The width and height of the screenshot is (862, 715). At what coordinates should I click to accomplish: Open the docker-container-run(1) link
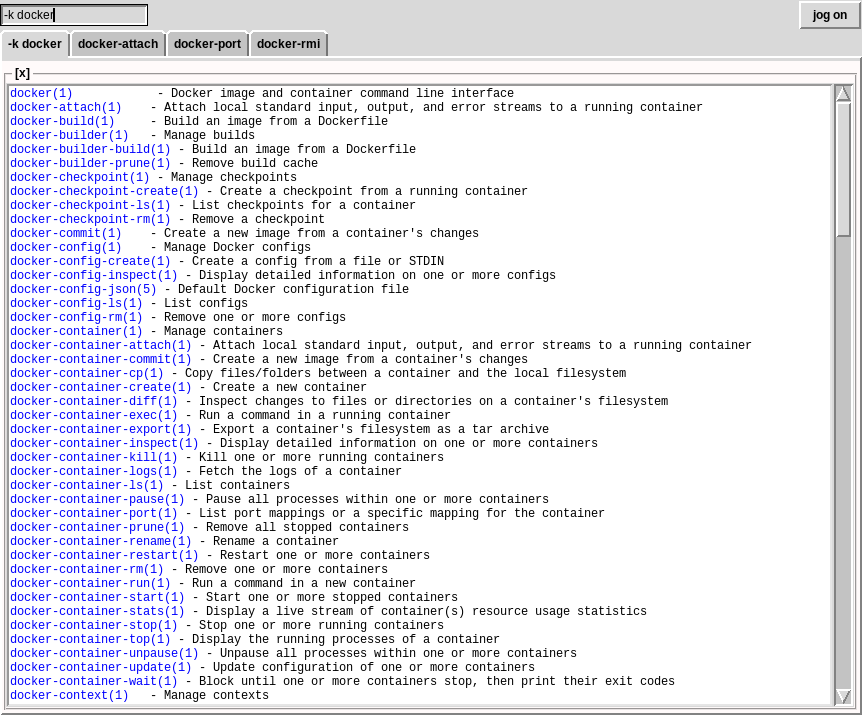click(90, 584)
